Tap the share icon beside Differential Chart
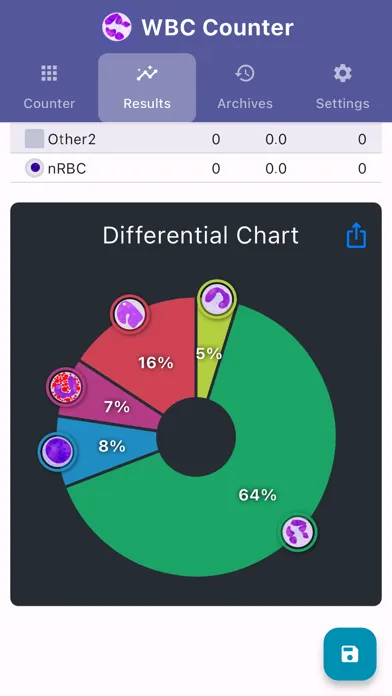This screenshot has height=696, width=392. [356, 235]
